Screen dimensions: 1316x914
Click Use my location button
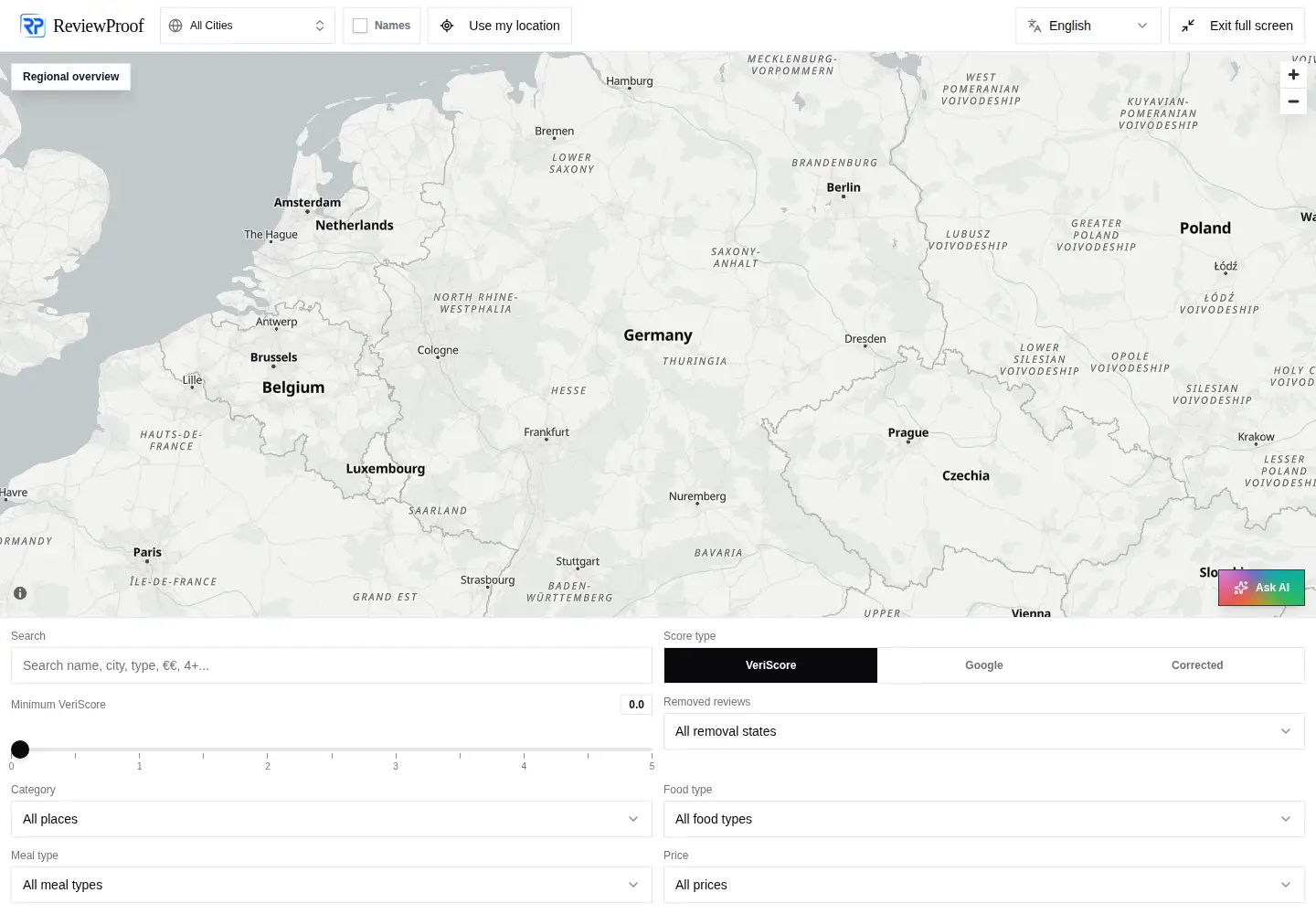500,26
